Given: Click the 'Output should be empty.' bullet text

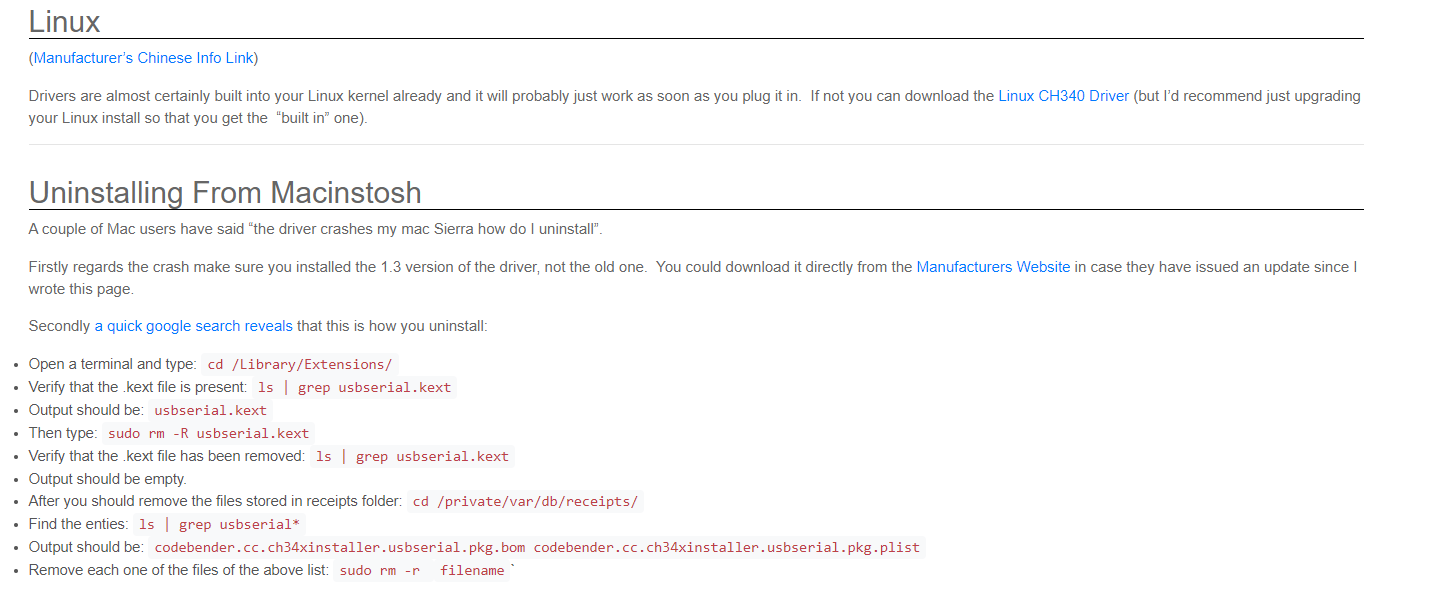Looking at the screenshot, I should click(107, 479).
